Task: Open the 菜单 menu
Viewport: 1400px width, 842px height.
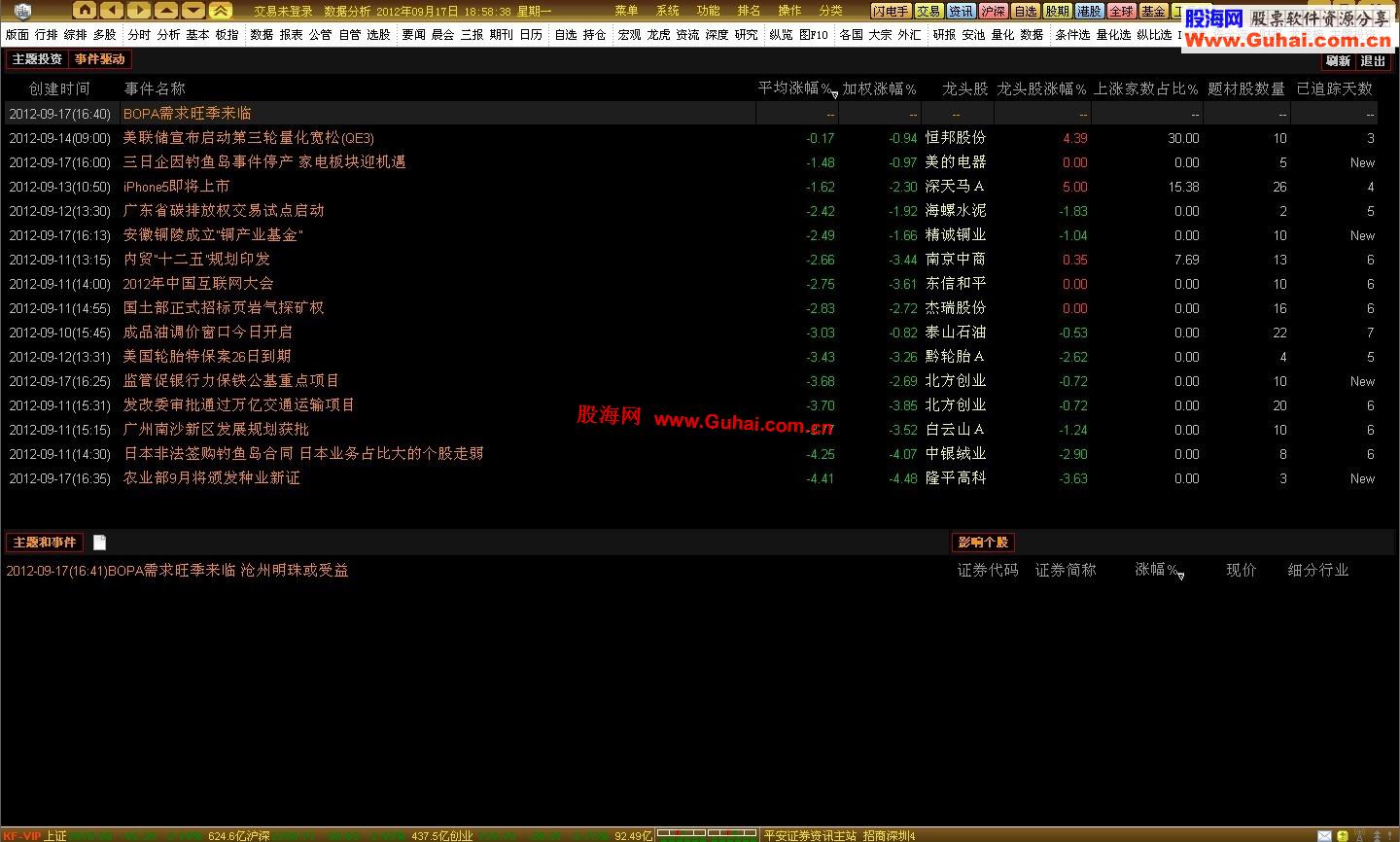Action: [627, 11]
